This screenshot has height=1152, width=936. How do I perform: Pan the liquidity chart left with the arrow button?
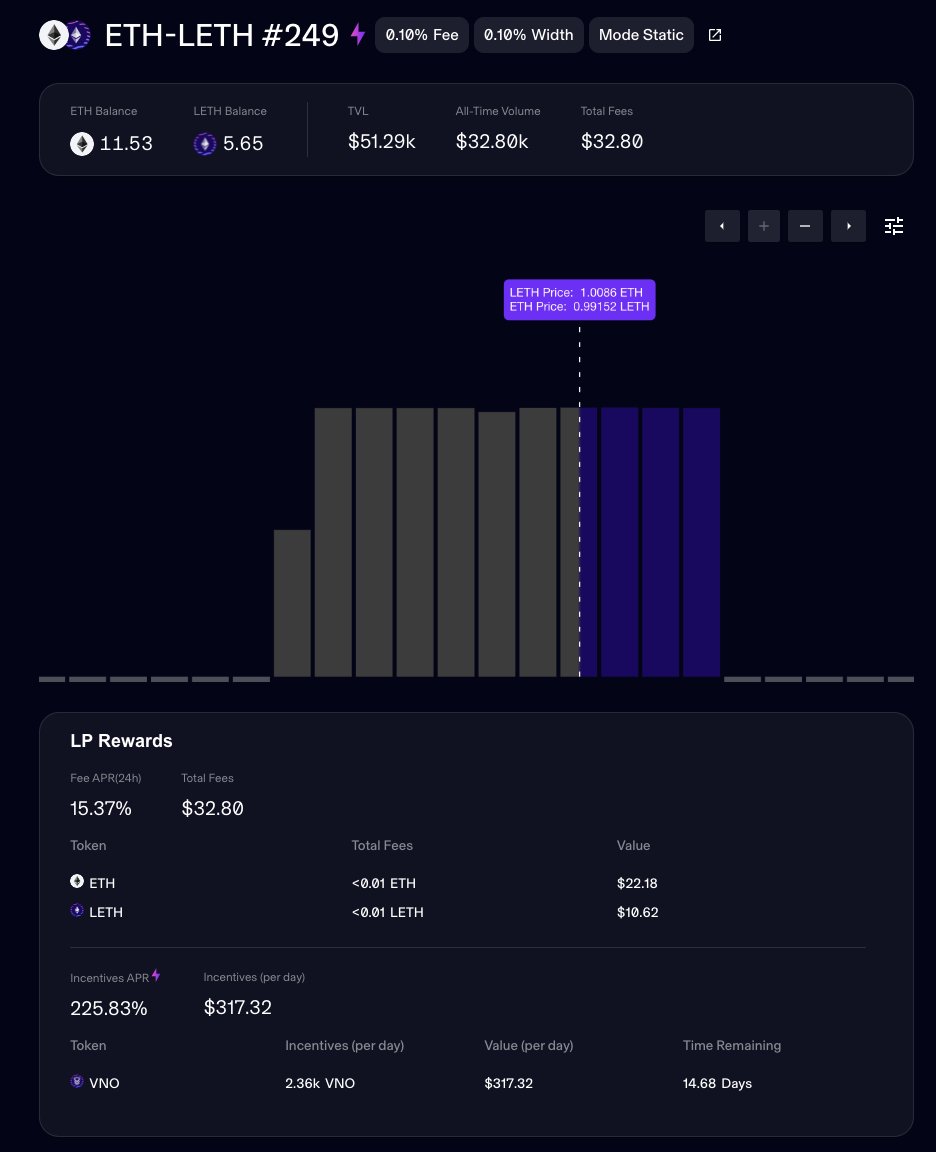point(722,226)
